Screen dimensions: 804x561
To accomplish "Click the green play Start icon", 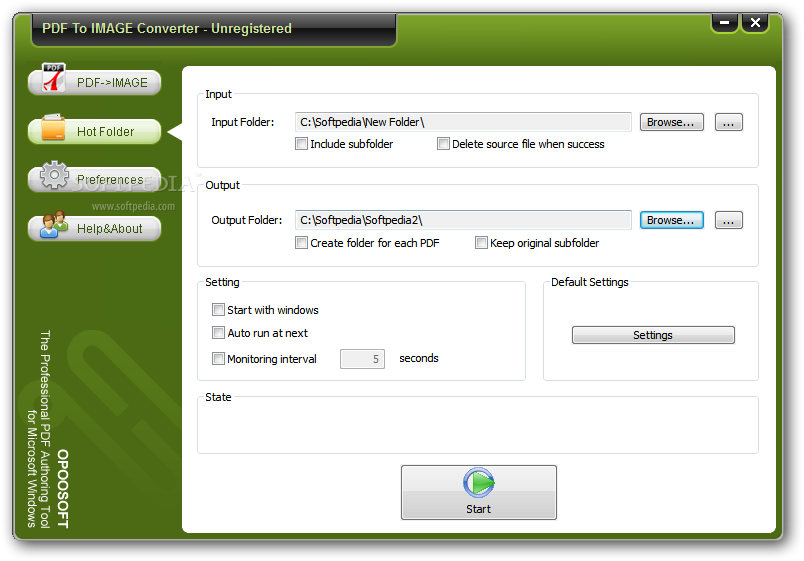I will pyautogui.click(x=478, y=482).
